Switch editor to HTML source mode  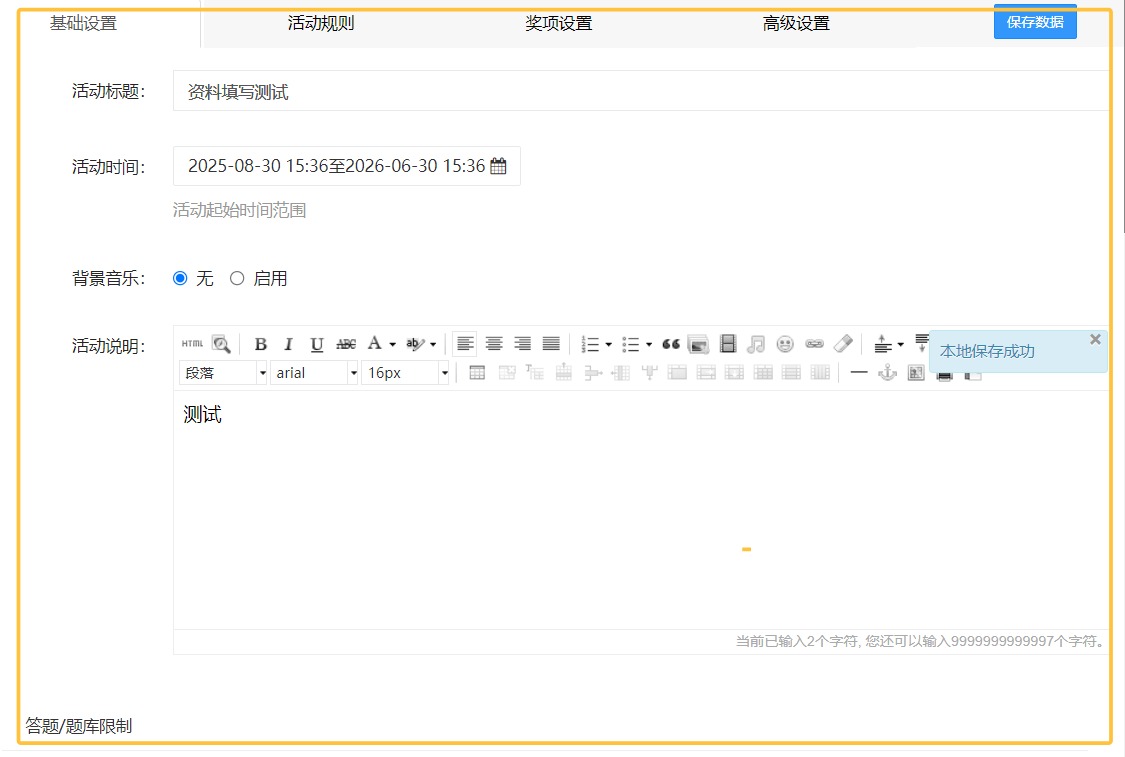192,344
